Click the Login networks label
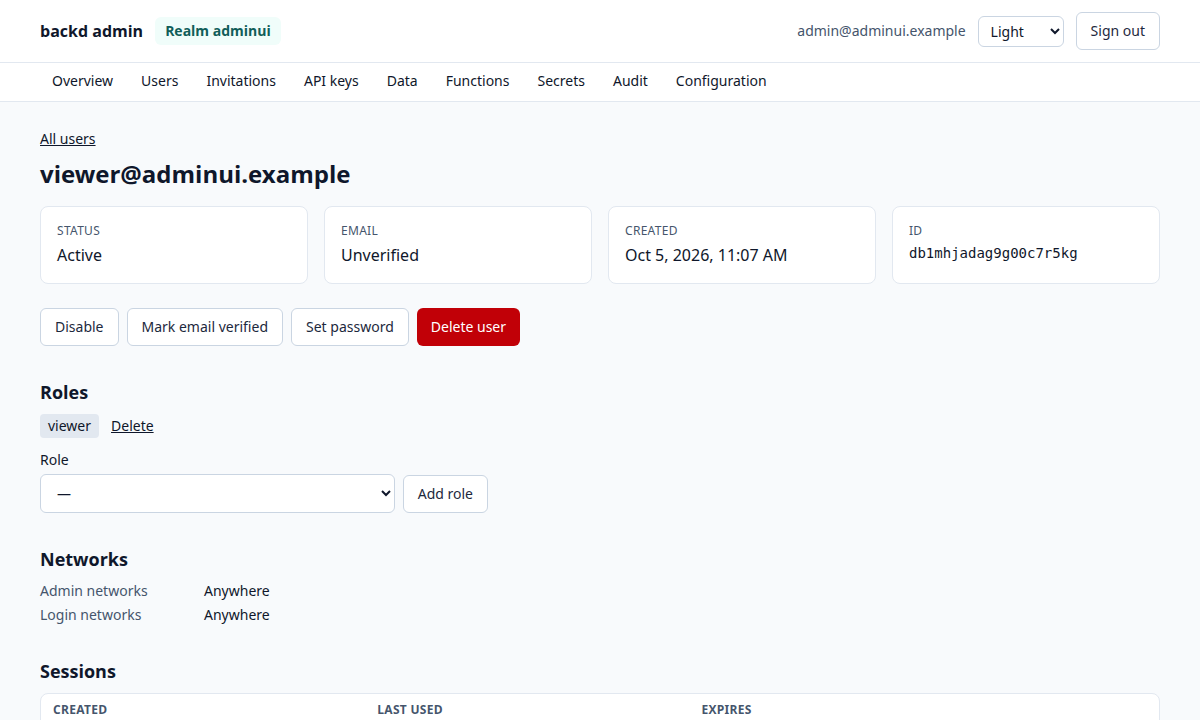The image size is (1200, 720). tap(91, 615)
